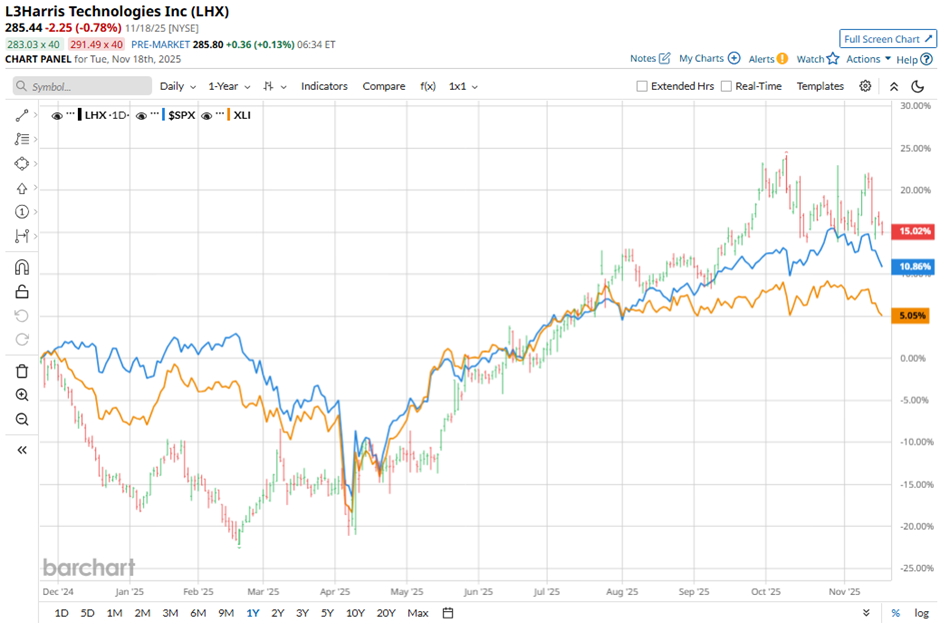Select the Max time range
Screen dimensions: 940x623
pyautogui.click(x=418, y=613)
